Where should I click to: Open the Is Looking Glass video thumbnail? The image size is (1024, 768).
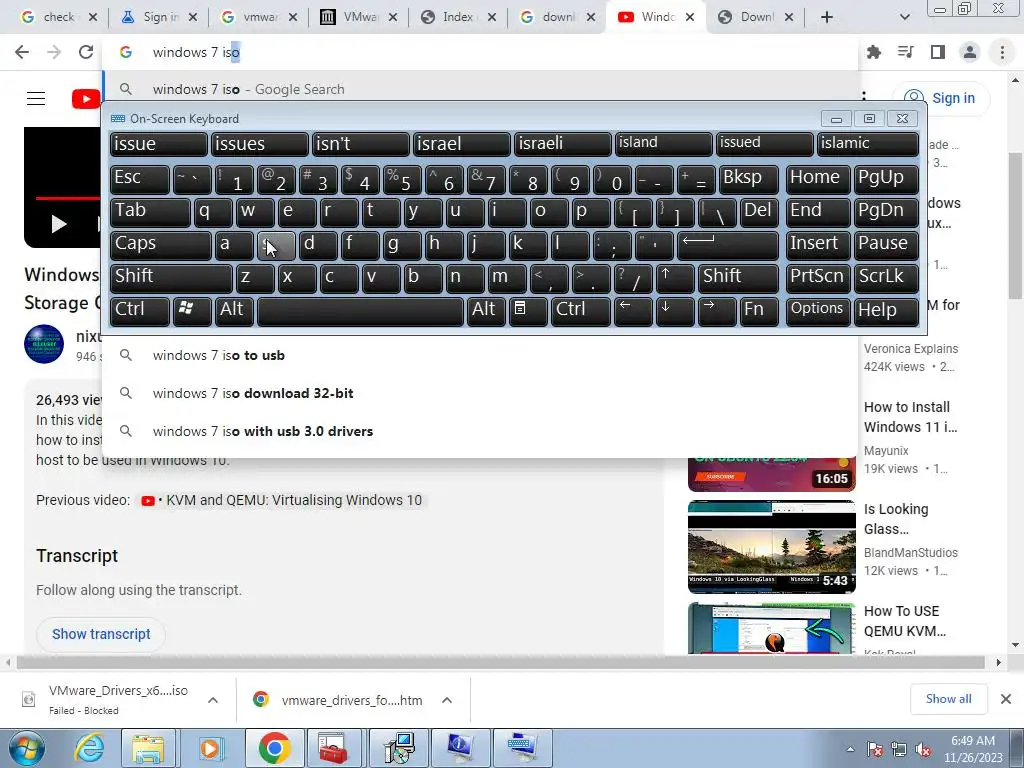pyautogui.click(x=771, y=546)
